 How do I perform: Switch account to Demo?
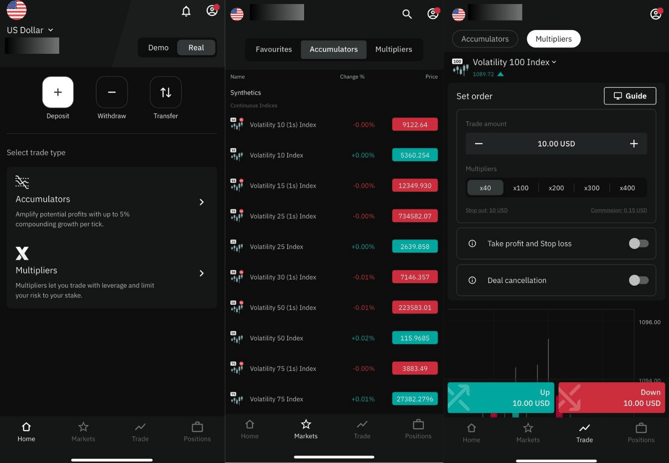[x=158, y=48]
